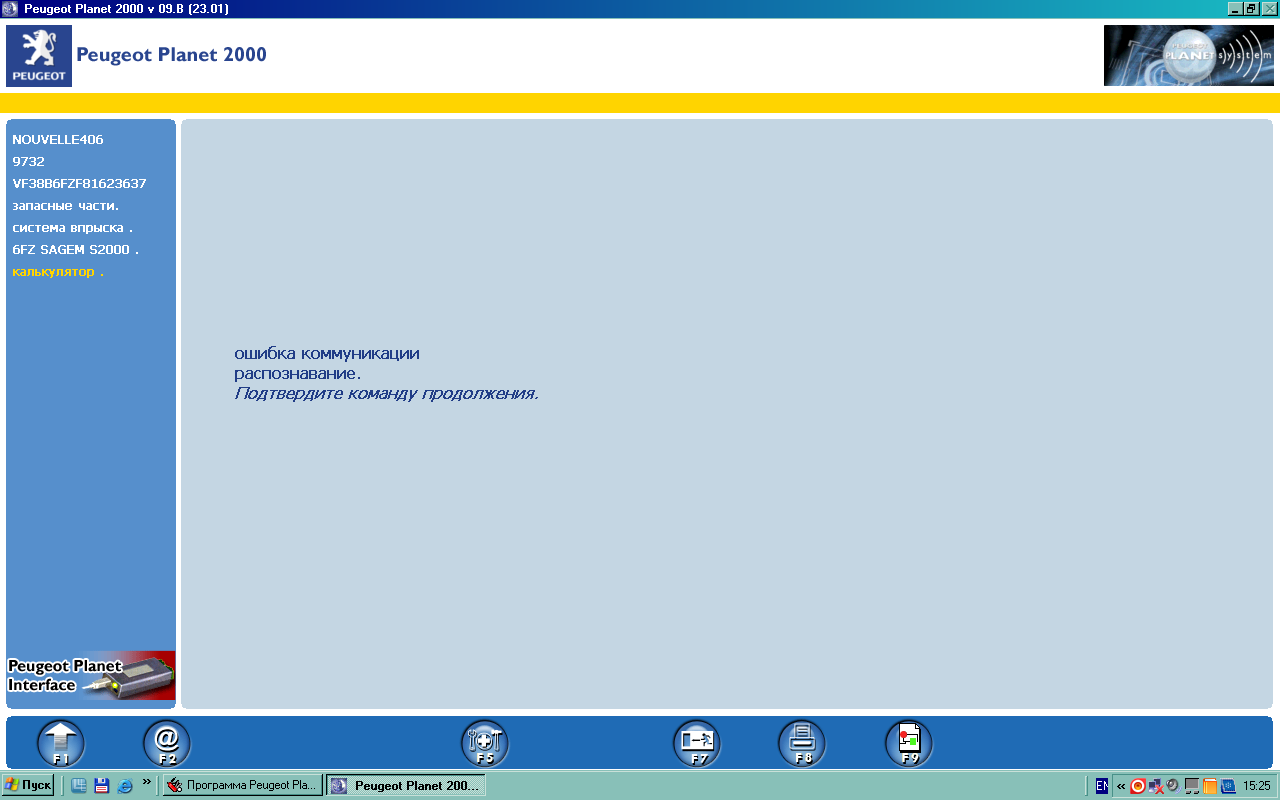Click orange folder tray icon
This screenshot has width=1280, height=800.
coord(1210,786)
